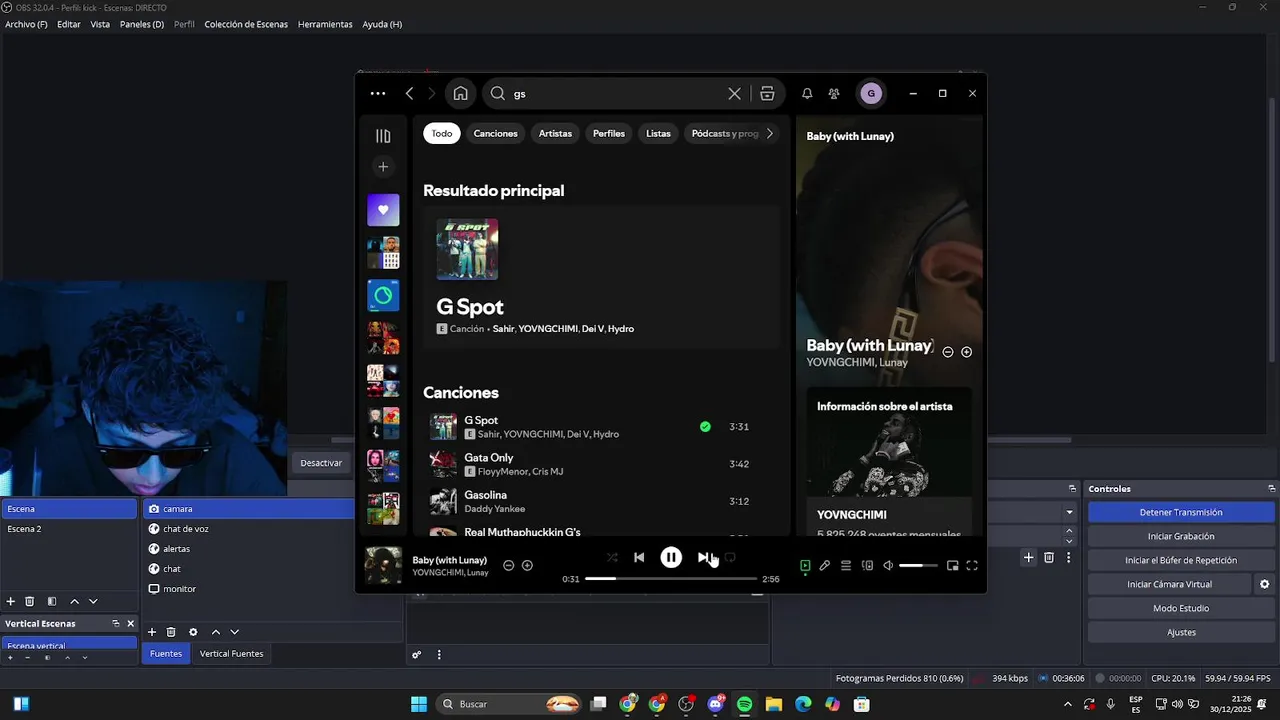Click the Windows taskbar Buscar search box
1280x720 pixels.
click(x=510, y=704)
